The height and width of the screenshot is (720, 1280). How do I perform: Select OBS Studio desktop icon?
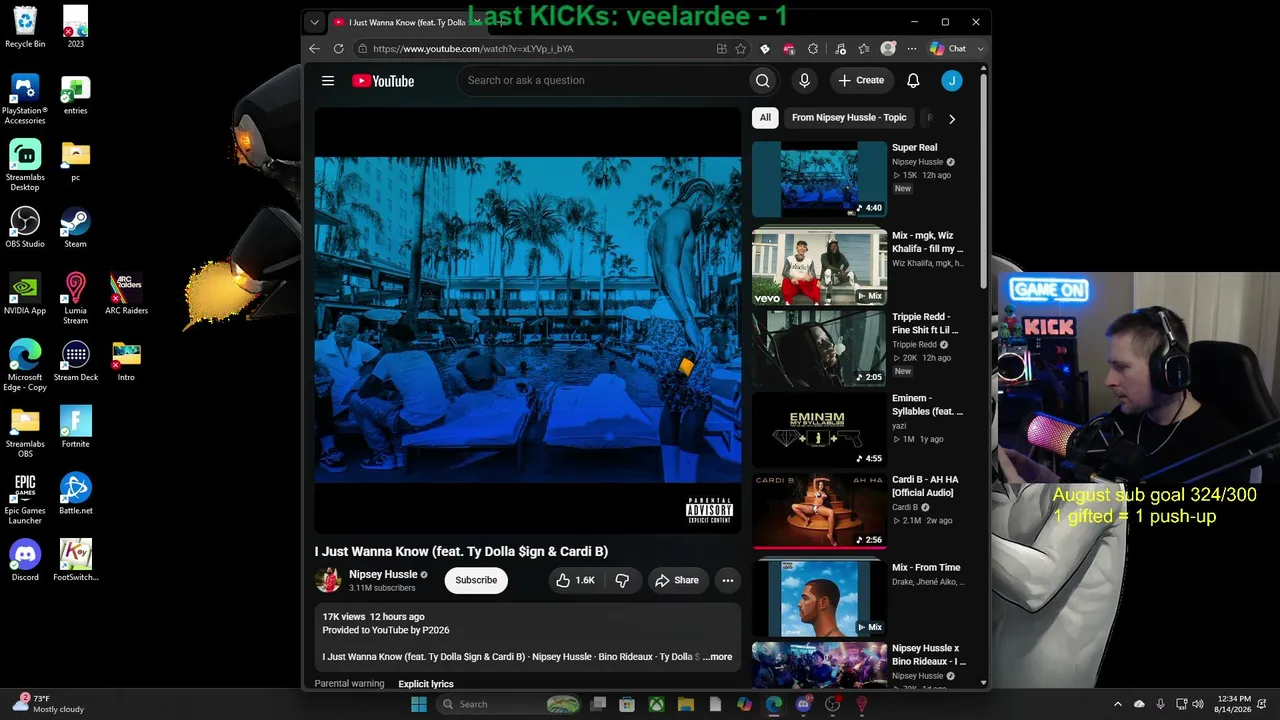pos(25,227)
